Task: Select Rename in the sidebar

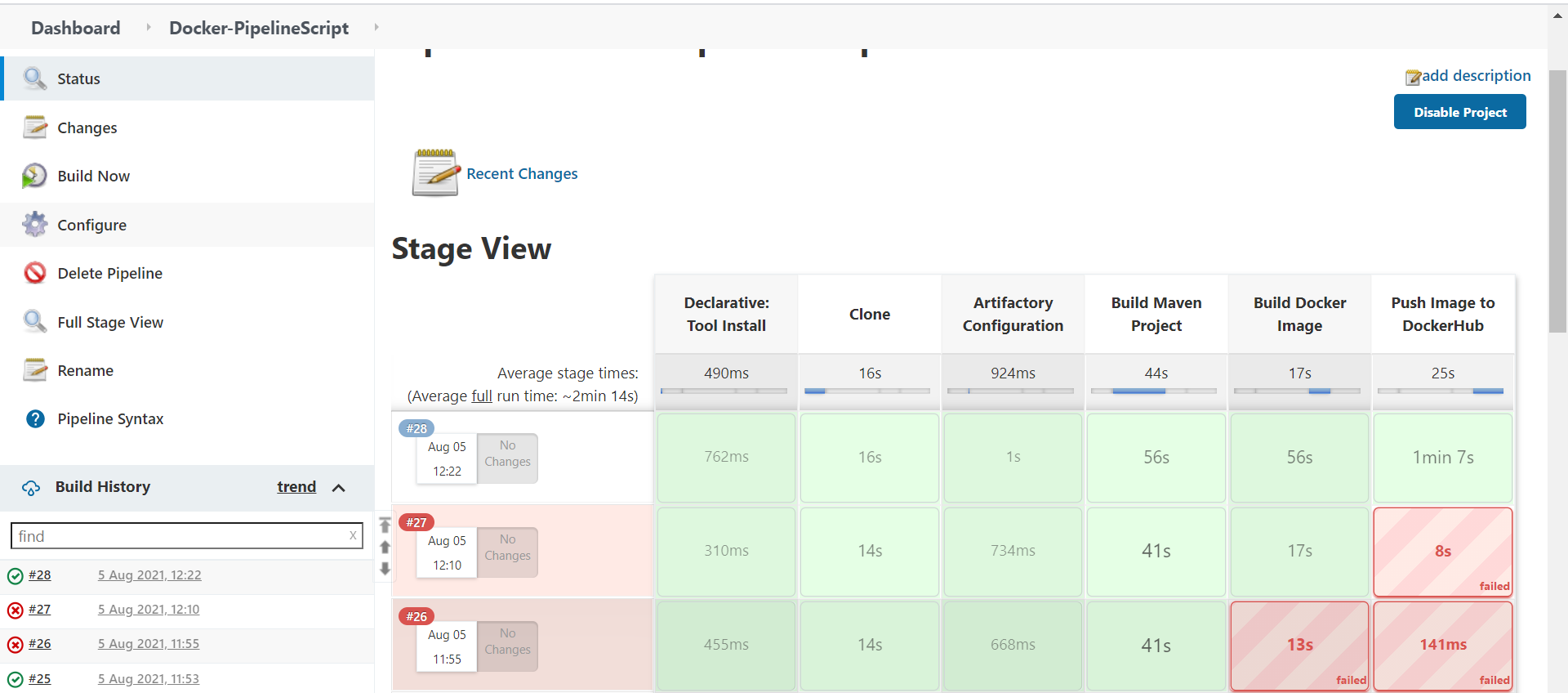Action: pos(85,370)
